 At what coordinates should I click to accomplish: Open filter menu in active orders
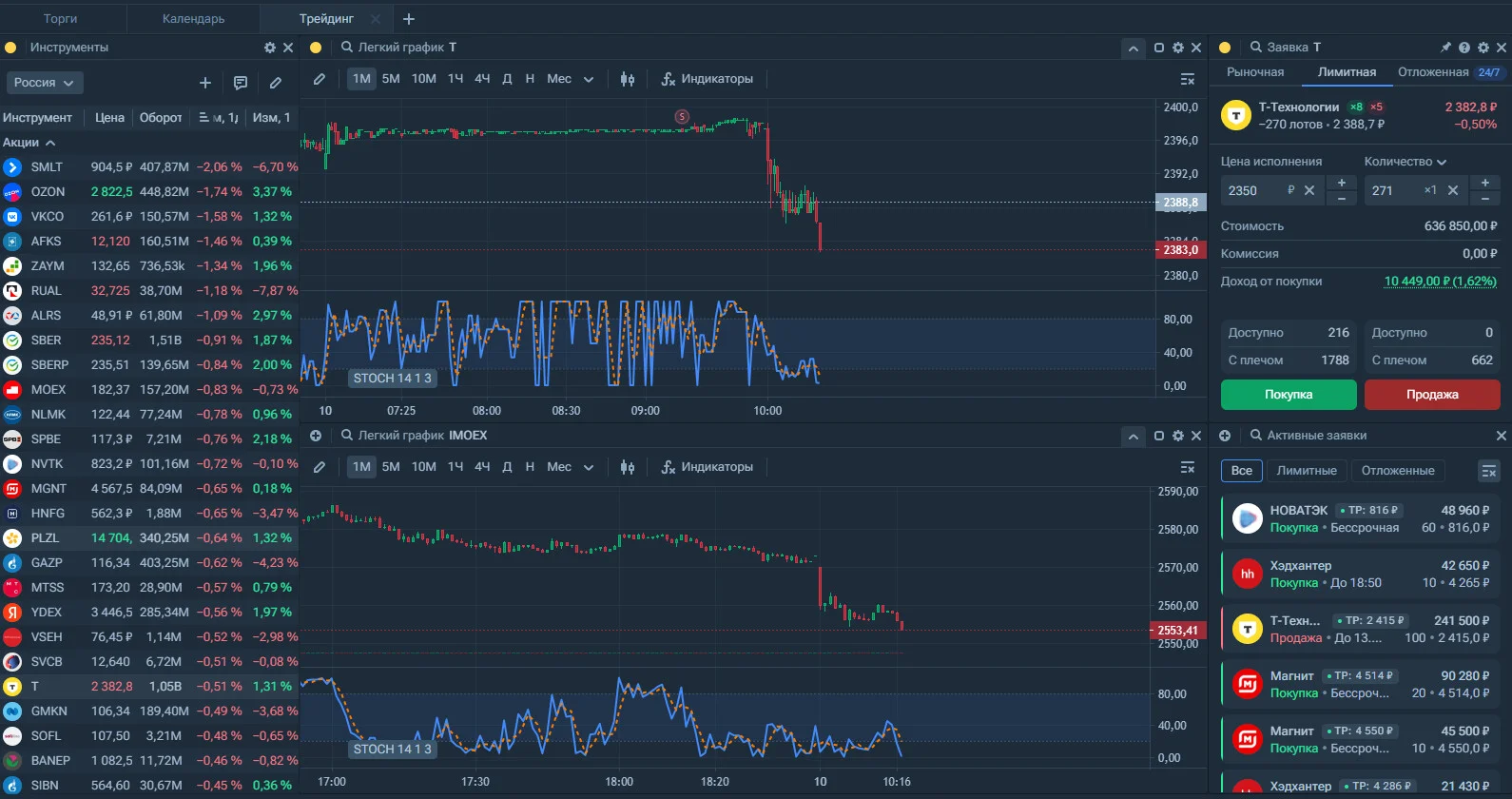point(1489,471)
